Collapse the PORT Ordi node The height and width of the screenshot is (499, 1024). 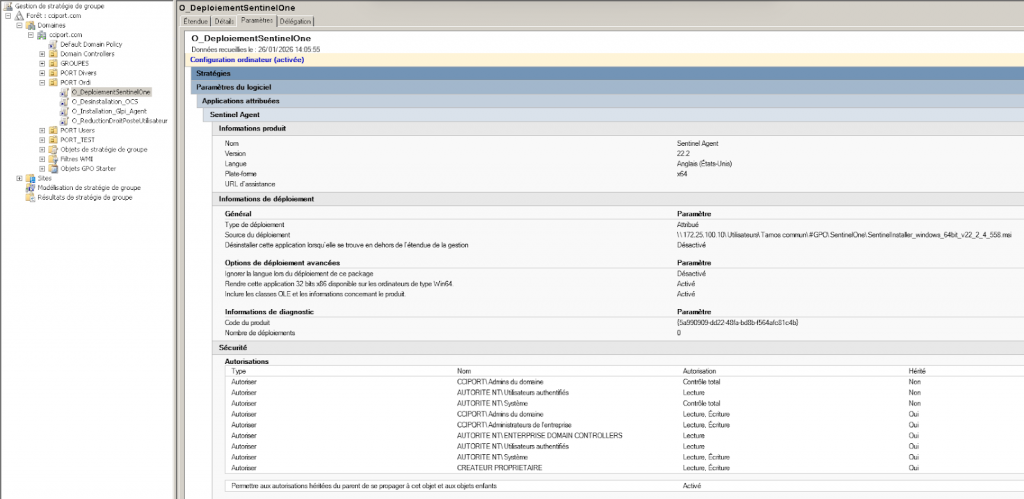(x=42, y=83)
